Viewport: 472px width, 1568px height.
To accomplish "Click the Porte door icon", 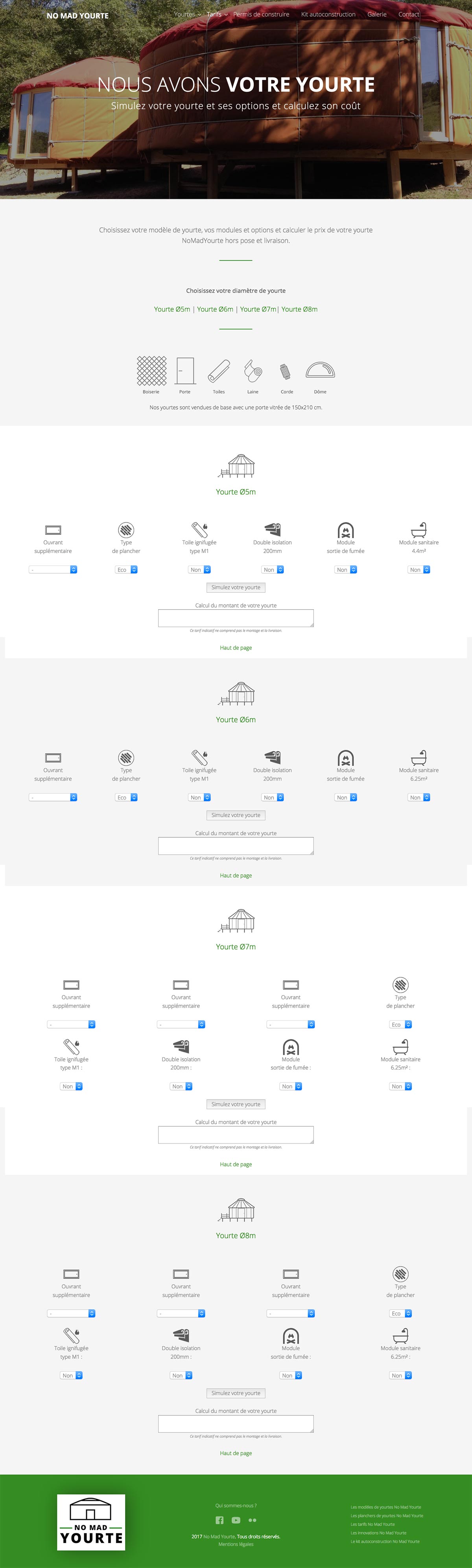I will point(185,371).
